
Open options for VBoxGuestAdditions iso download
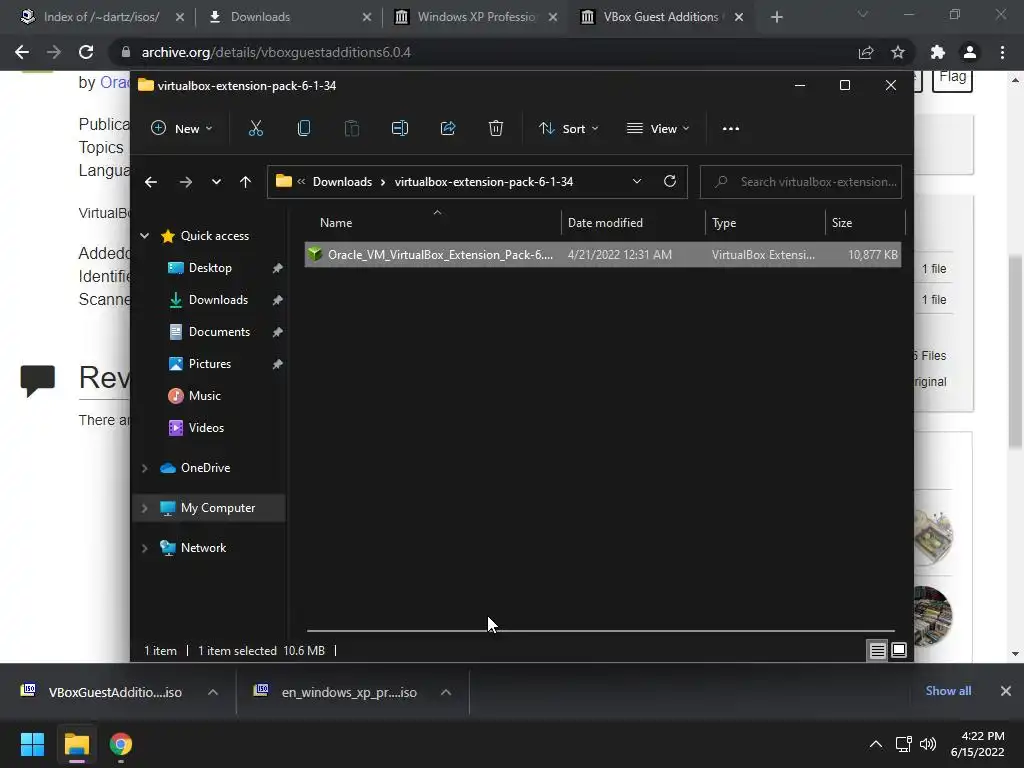coord(213,692)
